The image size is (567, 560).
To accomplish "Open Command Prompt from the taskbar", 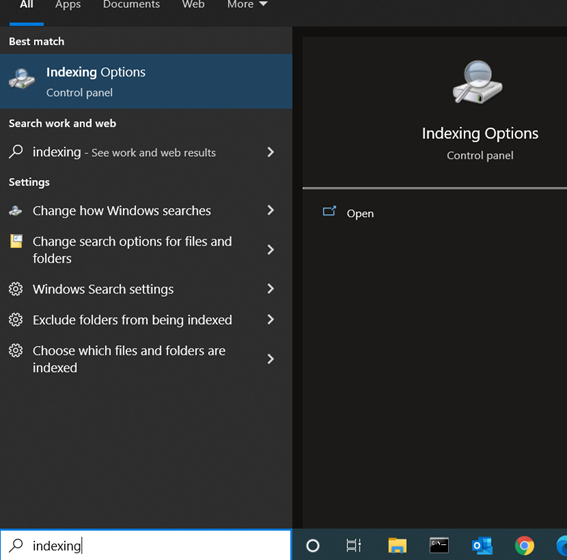I will click(x=439, y=545).
